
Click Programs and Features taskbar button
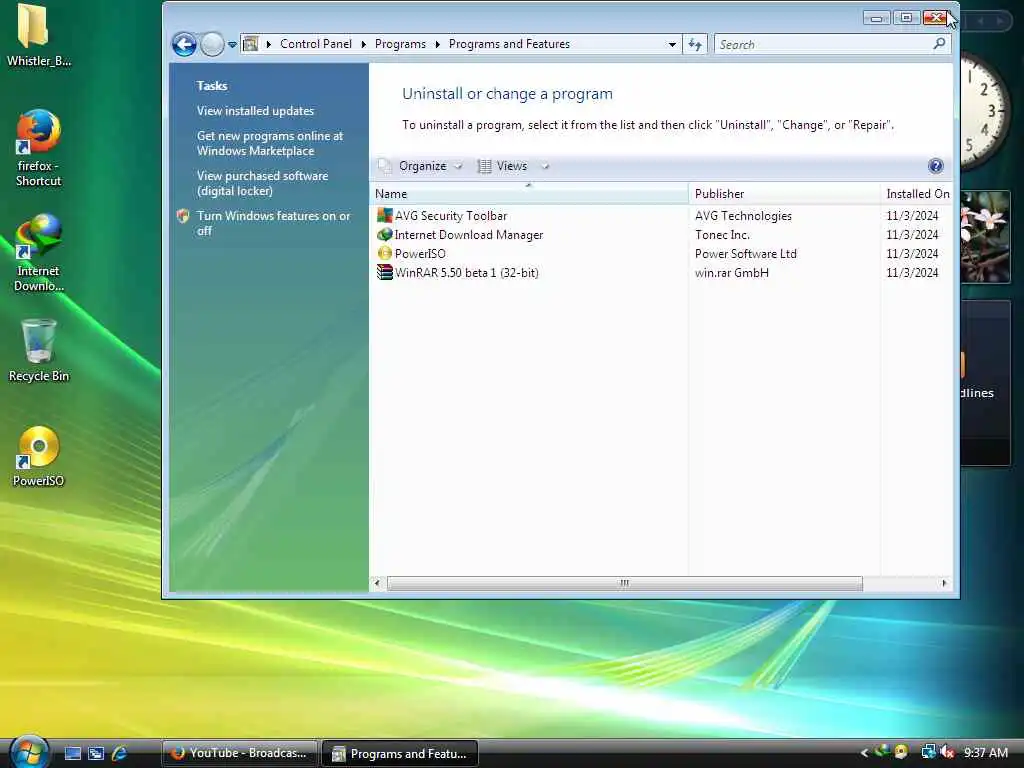click(x=400, y=754)
